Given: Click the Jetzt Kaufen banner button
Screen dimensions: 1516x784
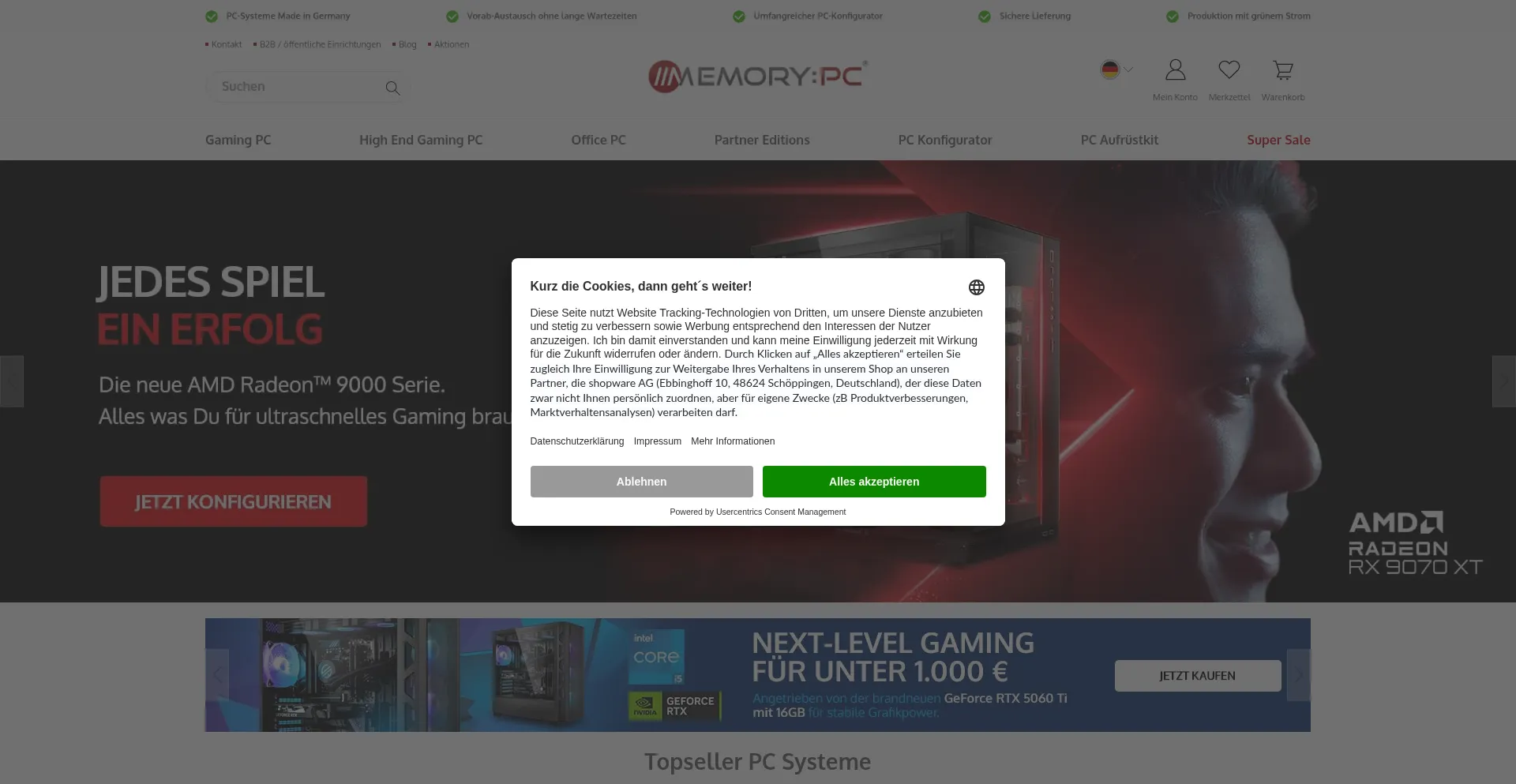Looking at the screenshot, I should click(x=1198, y=676).
